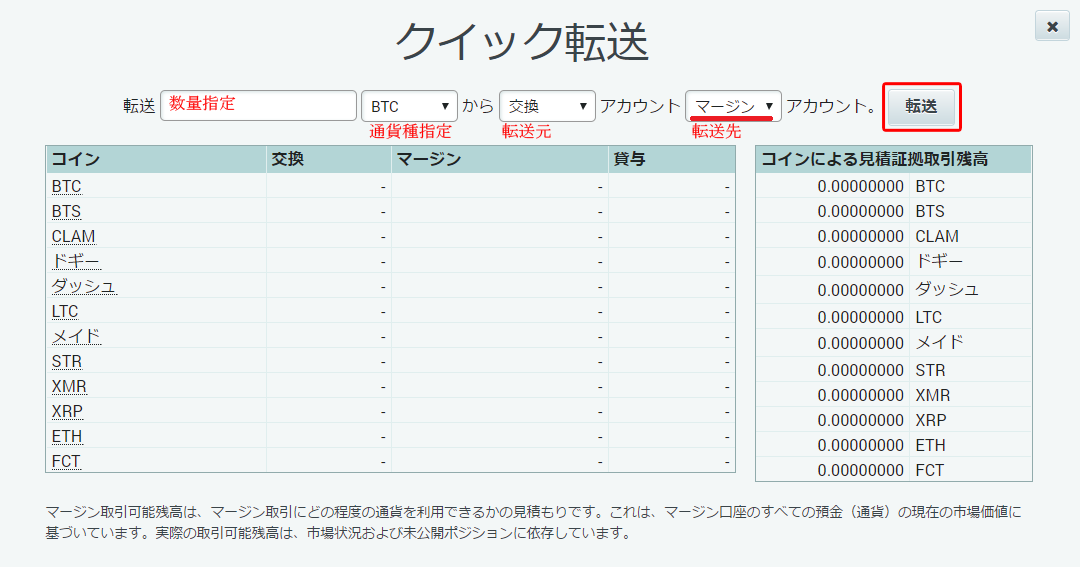Screen dimensions: 1080x567
Task: Click the LTC coin link
Action: [x=65, y=312]
